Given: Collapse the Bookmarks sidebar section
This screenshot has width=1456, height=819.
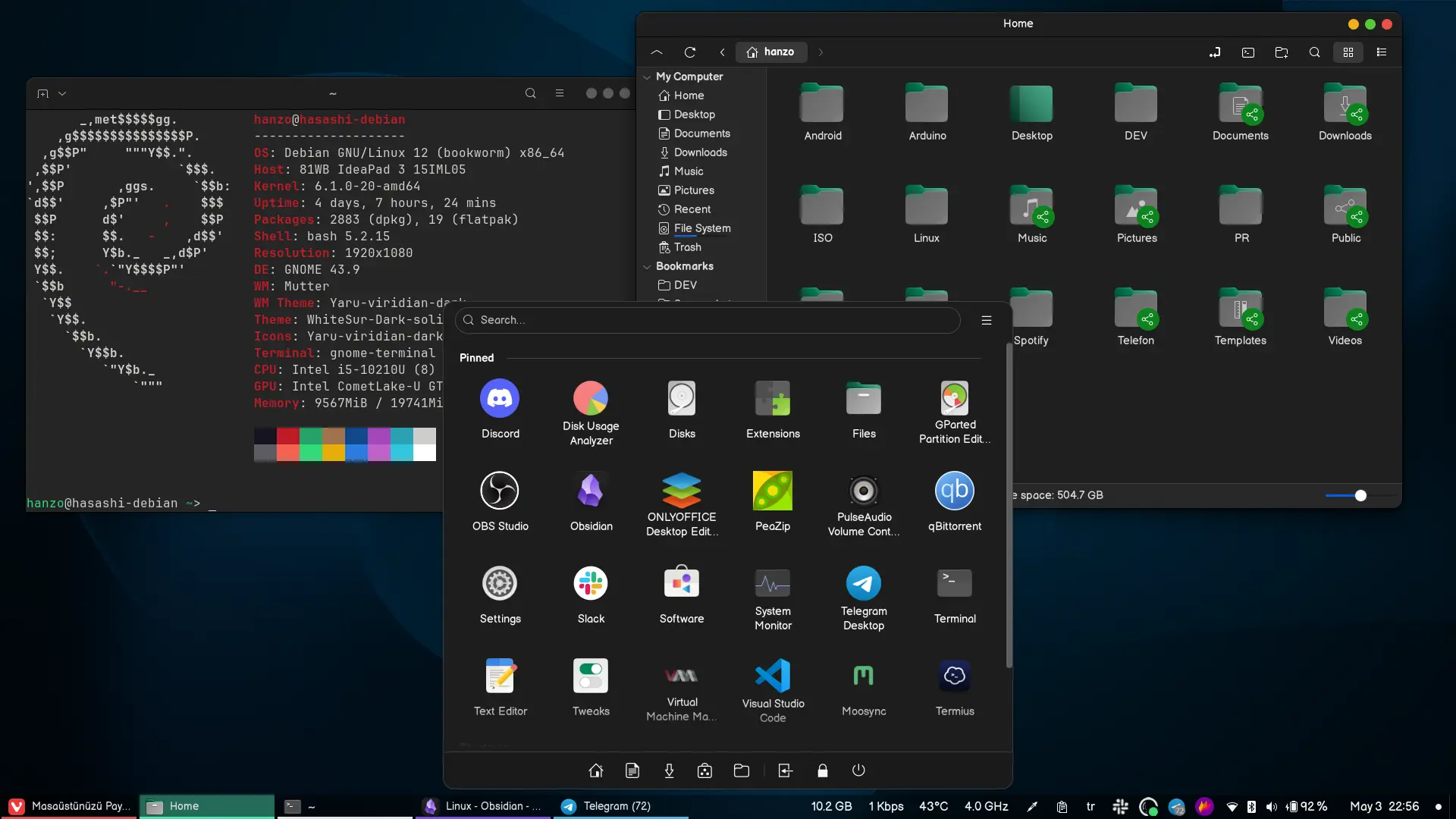Looking at the screenshot, I should click(647, 266).
